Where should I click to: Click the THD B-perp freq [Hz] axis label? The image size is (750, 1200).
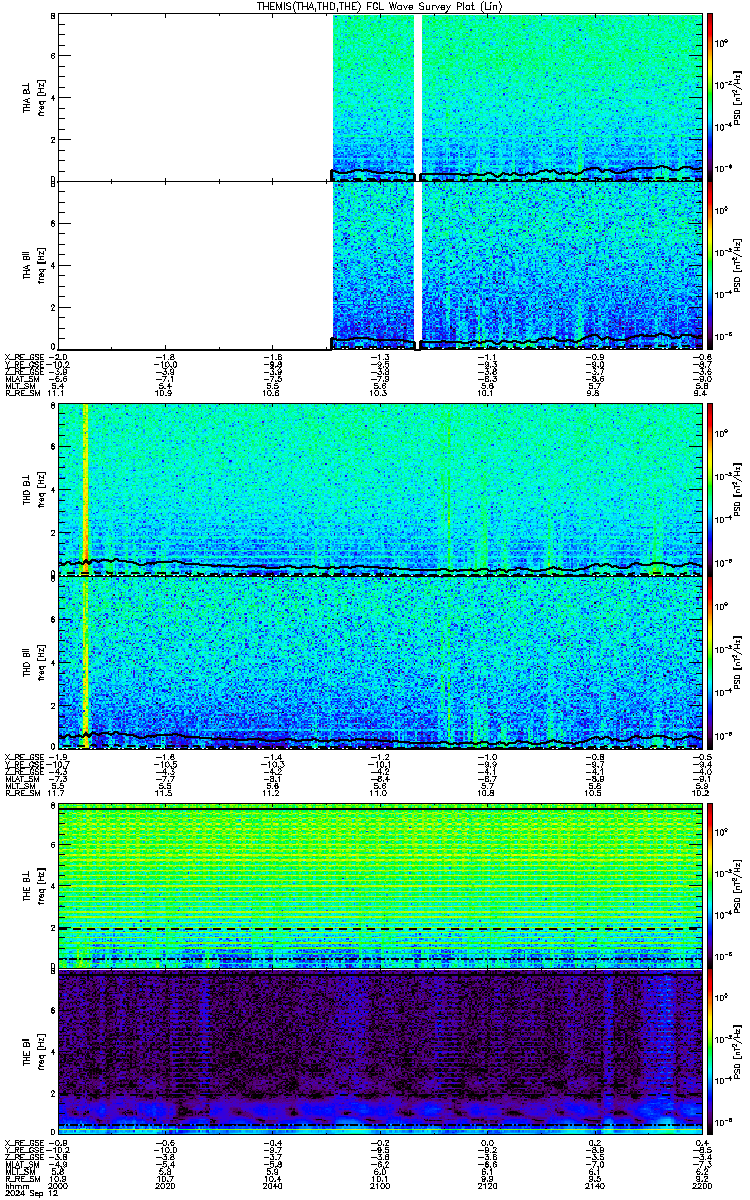[x=40, y=490]
